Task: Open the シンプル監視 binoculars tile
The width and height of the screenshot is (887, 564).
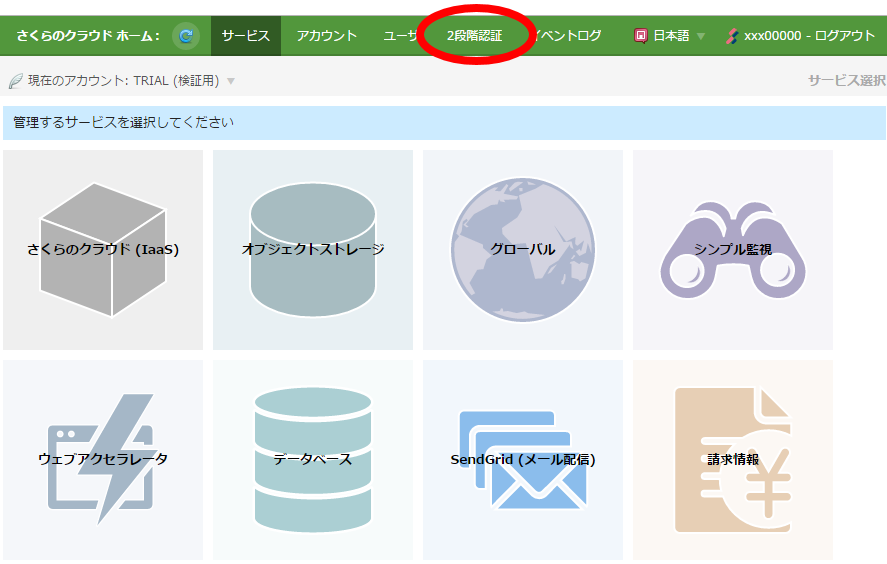Action: pos(733,249)
